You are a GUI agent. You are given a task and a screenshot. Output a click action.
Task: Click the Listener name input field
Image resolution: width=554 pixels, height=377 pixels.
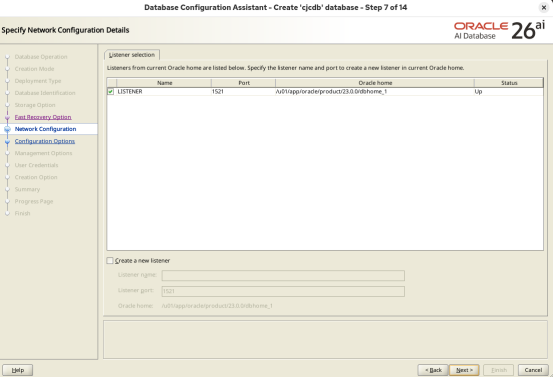(283, 275)
